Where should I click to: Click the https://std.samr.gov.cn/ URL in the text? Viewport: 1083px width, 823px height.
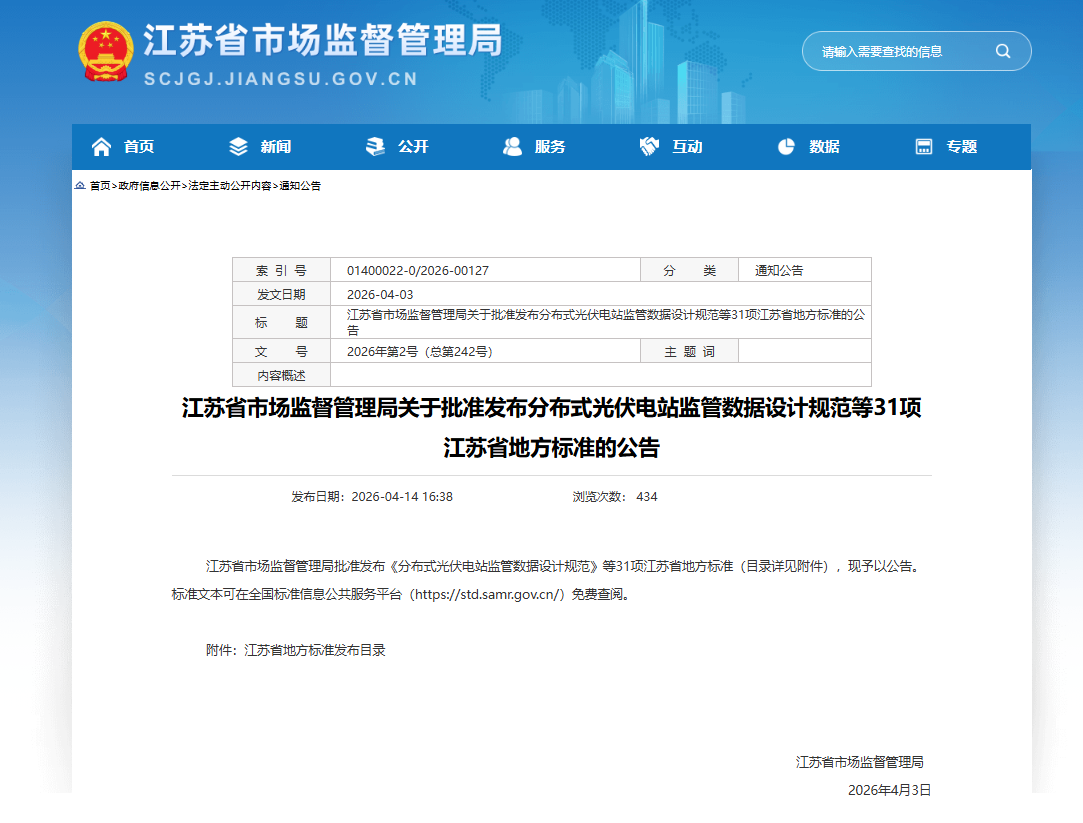[490, 594]
